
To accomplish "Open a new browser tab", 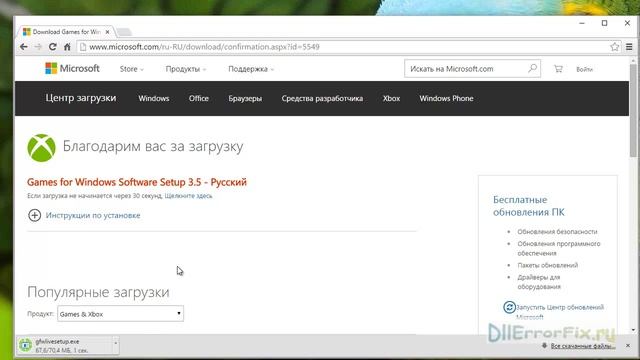I will pos(124,32).
